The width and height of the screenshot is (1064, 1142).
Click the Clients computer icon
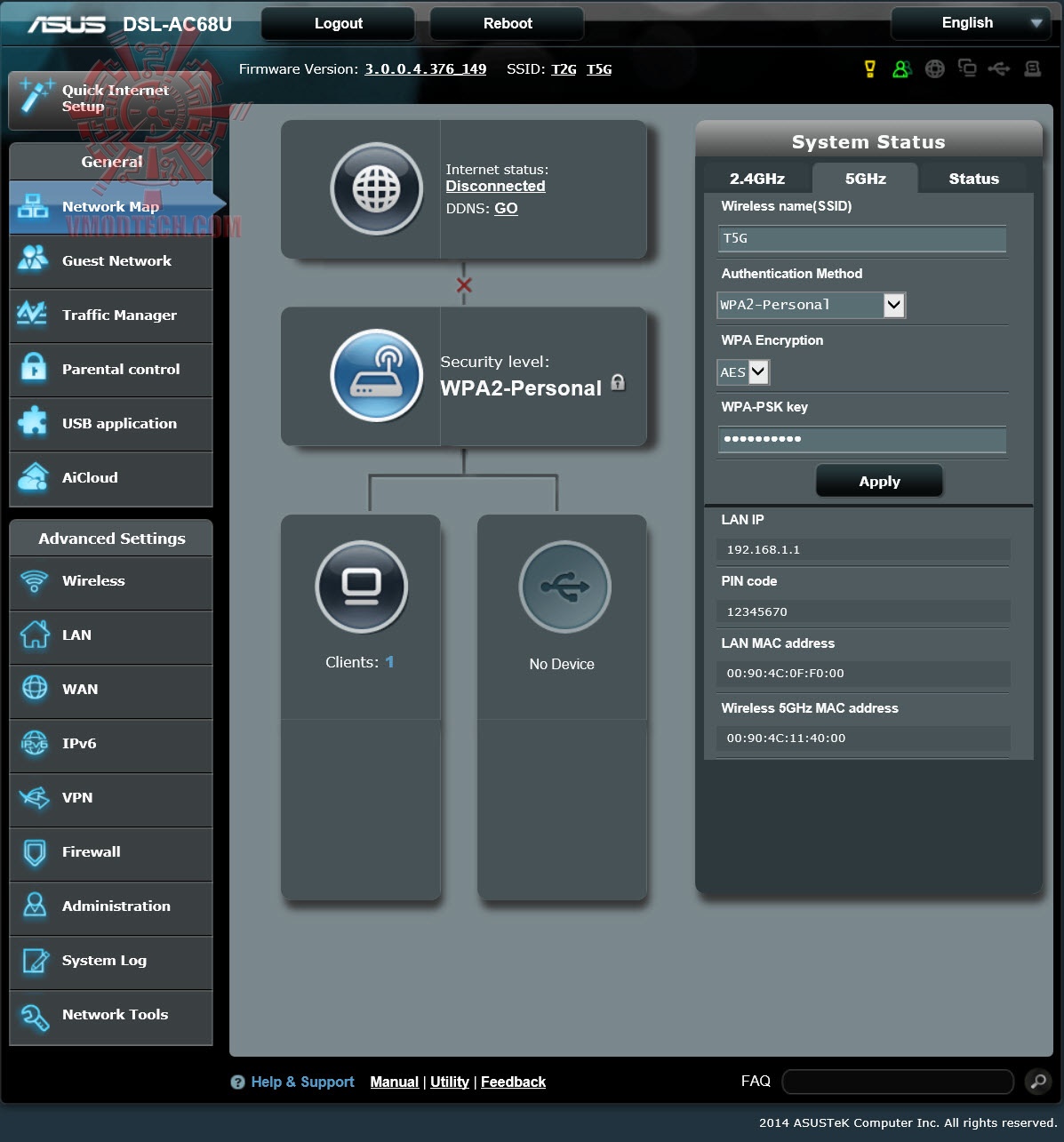361,587
